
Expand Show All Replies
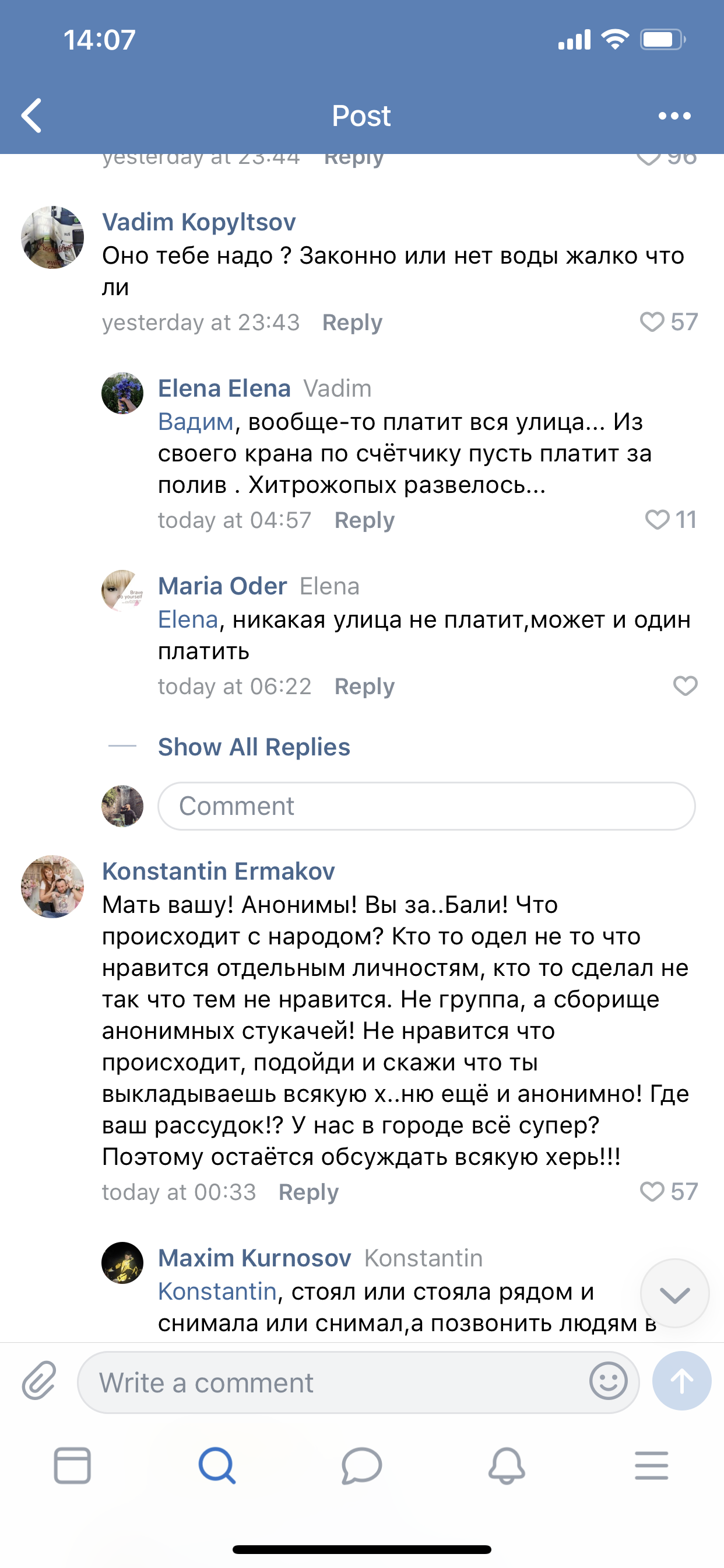(254, 747)
